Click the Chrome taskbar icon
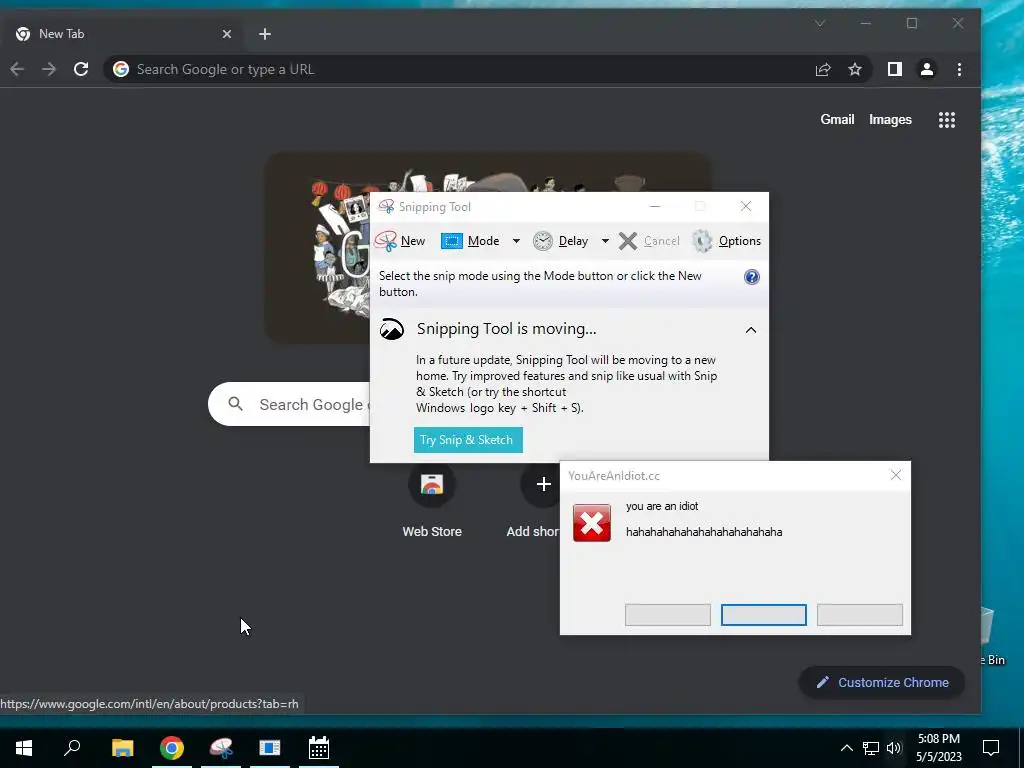 (x=172, y=748)
